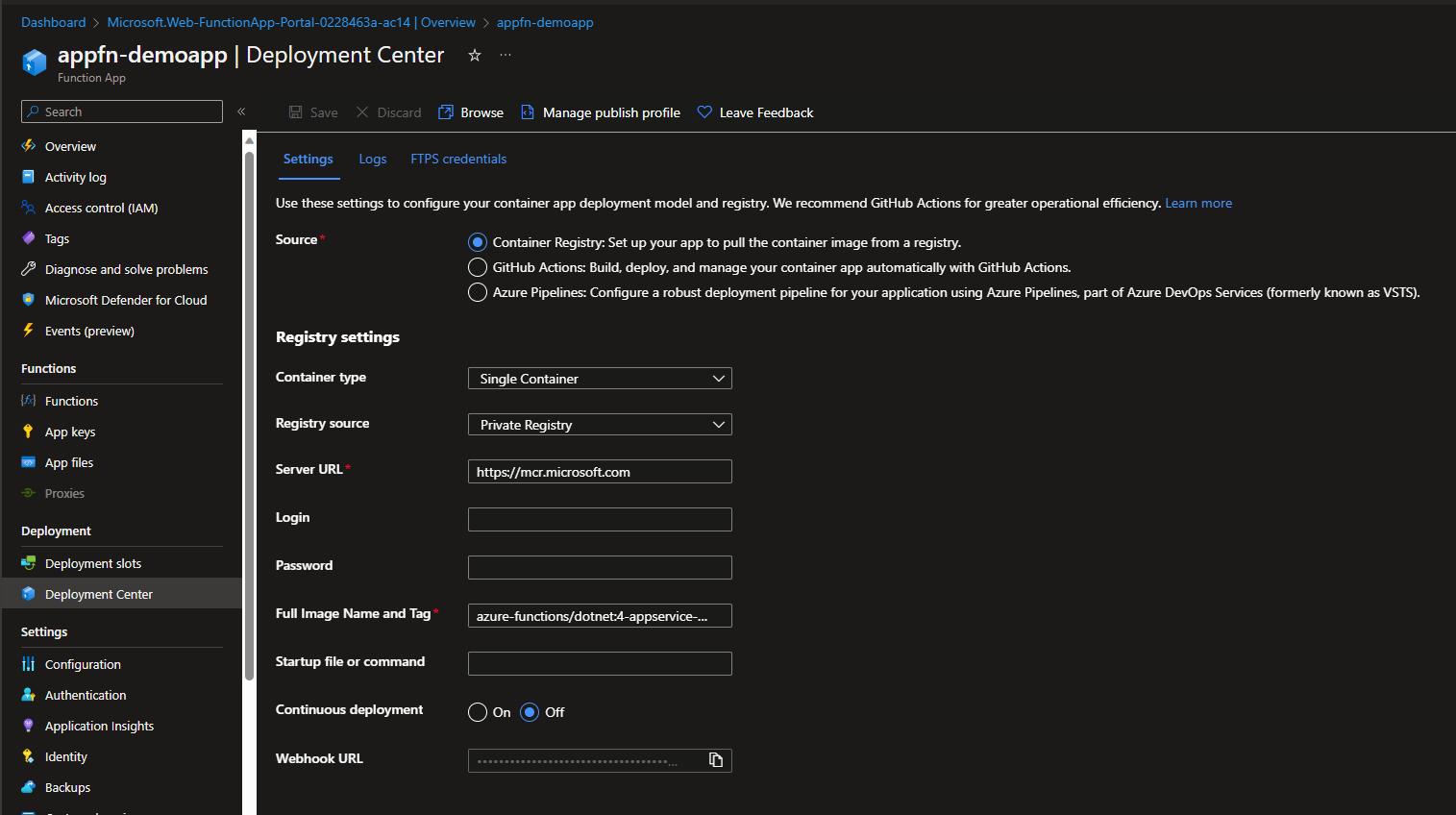Click into the Login field

pos(600,520)
